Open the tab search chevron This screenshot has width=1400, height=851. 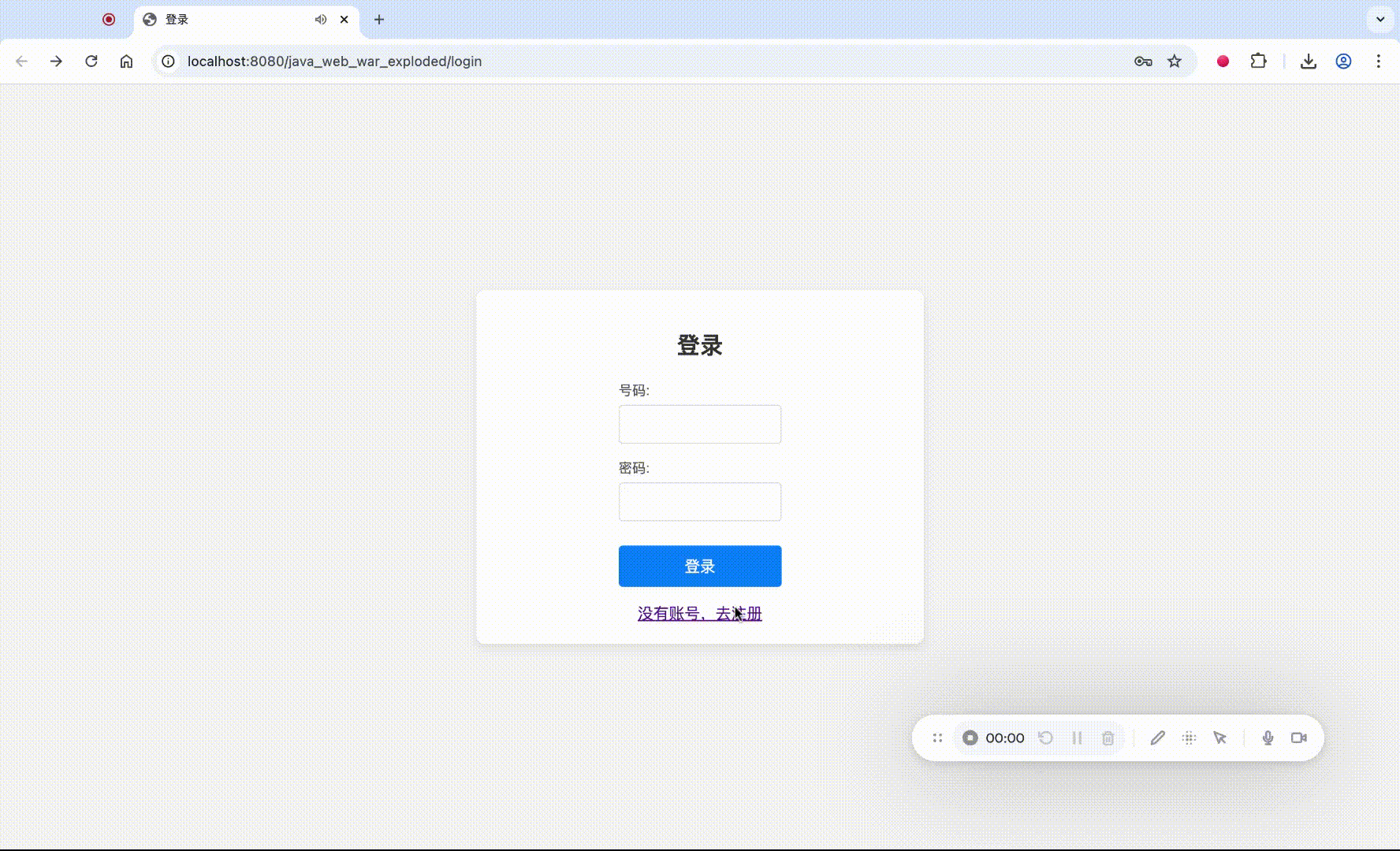pos(1380,19)
